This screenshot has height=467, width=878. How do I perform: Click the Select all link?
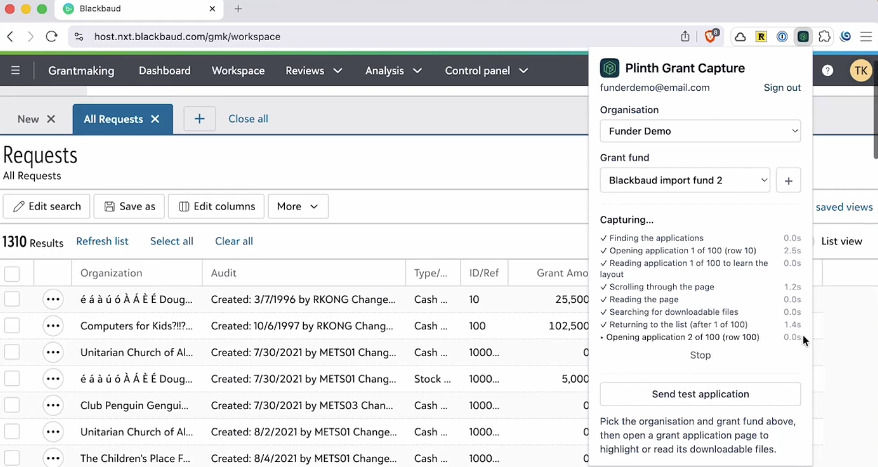(x=171, y=241)
